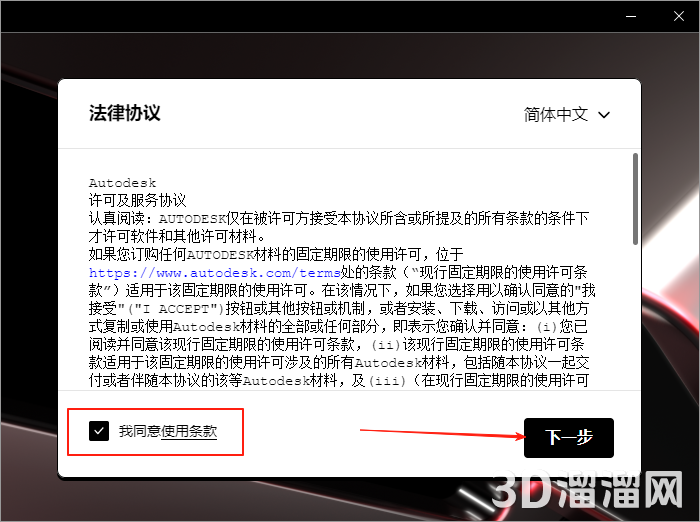Click the dropdown chevron beside 简体中文
This screenshot has width=700, height=522.
604,115
